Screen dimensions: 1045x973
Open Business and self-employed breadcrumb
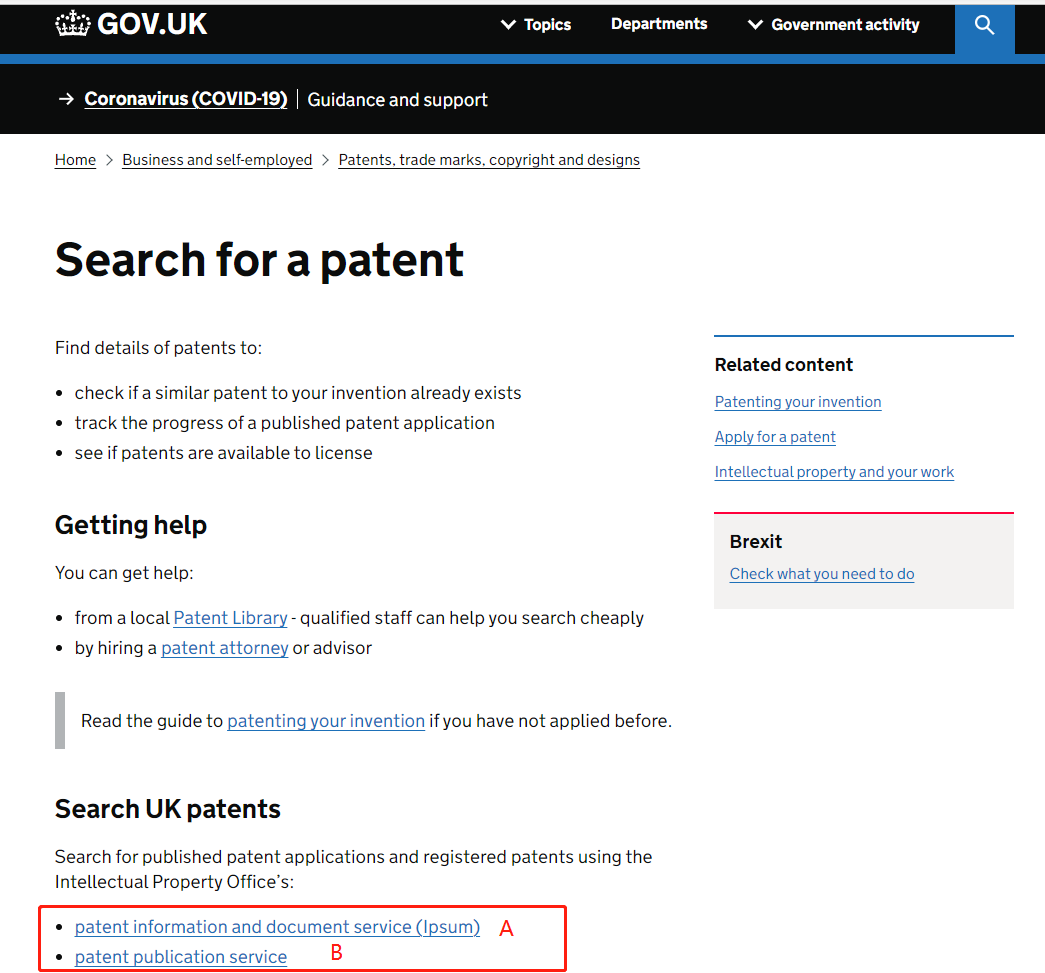coord(217,160)
